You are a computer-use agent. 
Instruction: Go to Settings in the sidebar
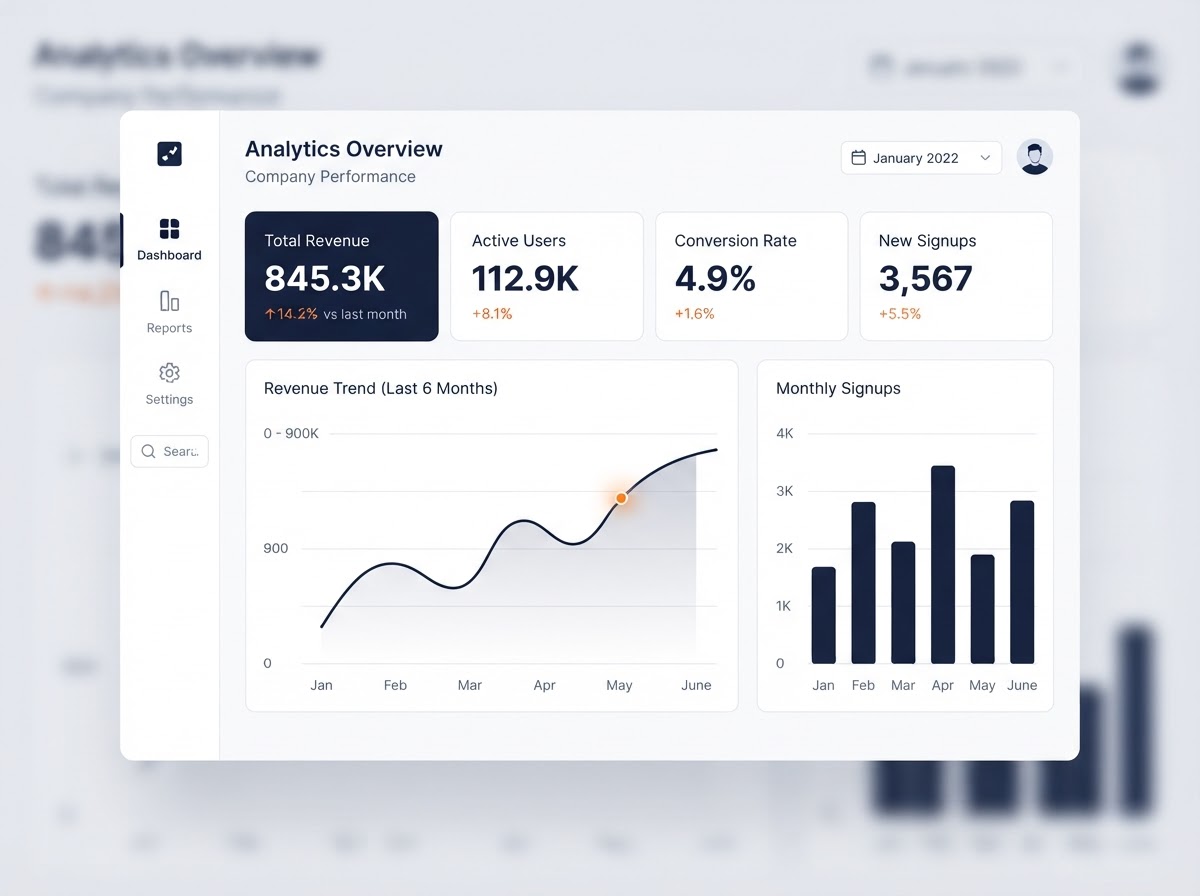click(x=169, y=384)
